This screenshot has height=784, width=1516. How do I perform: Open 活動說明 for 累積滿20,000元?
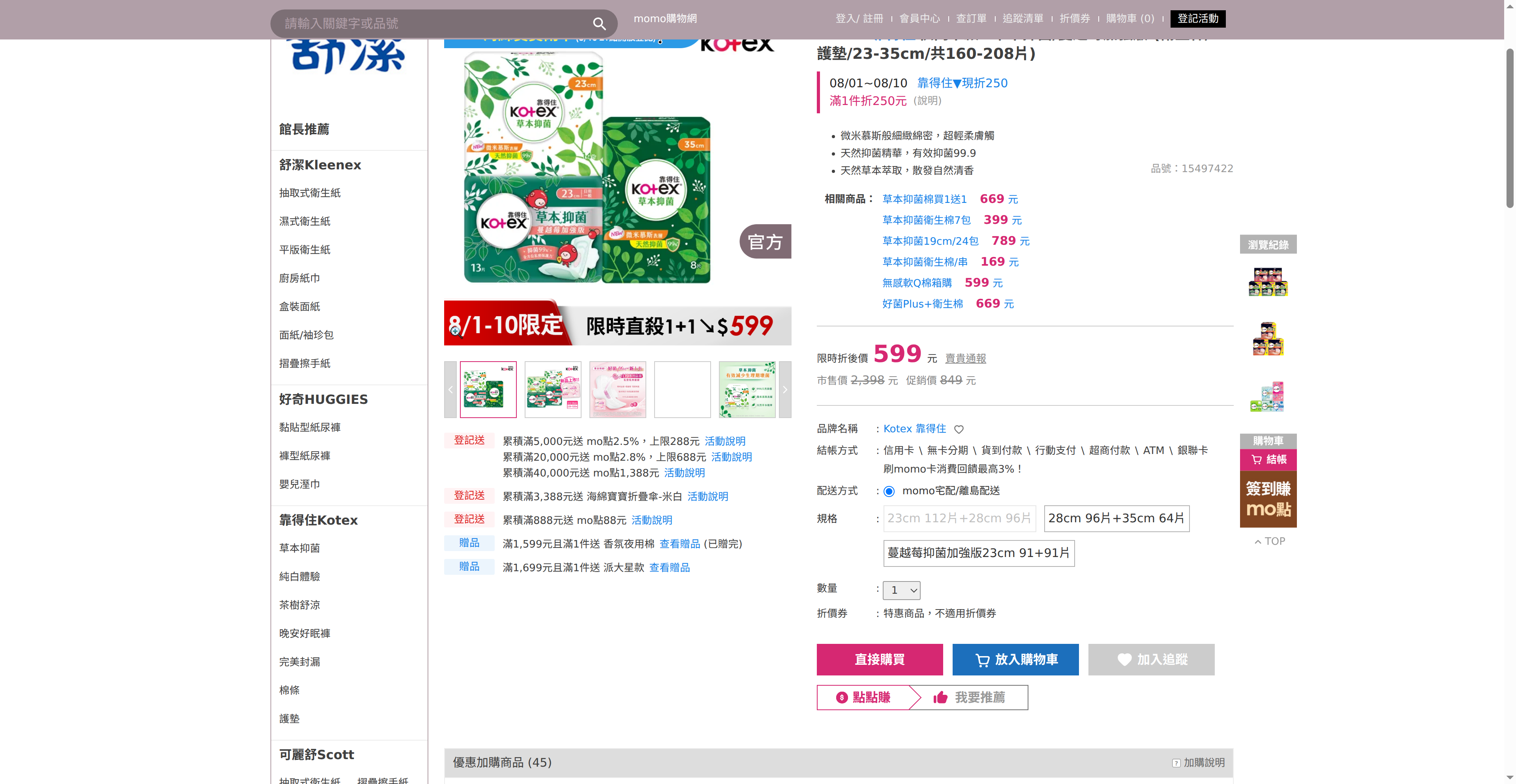click(x=732, y=457)
